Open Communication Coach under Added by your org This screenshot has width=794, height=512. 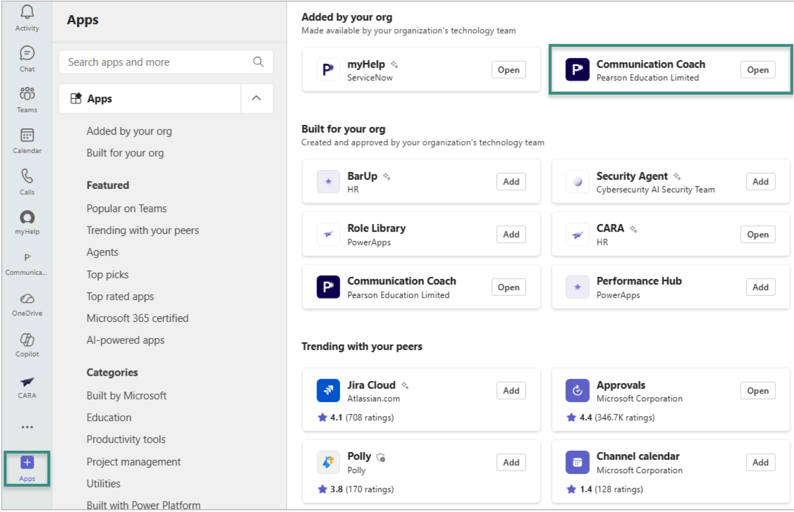point(758,70)
